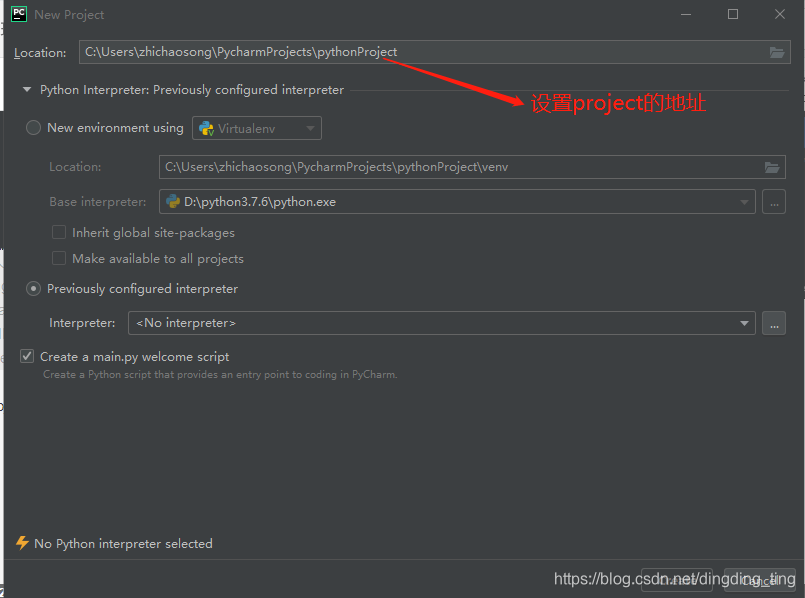
Task: Click the Python icon in Base interpreter field
Action: pyautogui.click(x=173, y=202)
